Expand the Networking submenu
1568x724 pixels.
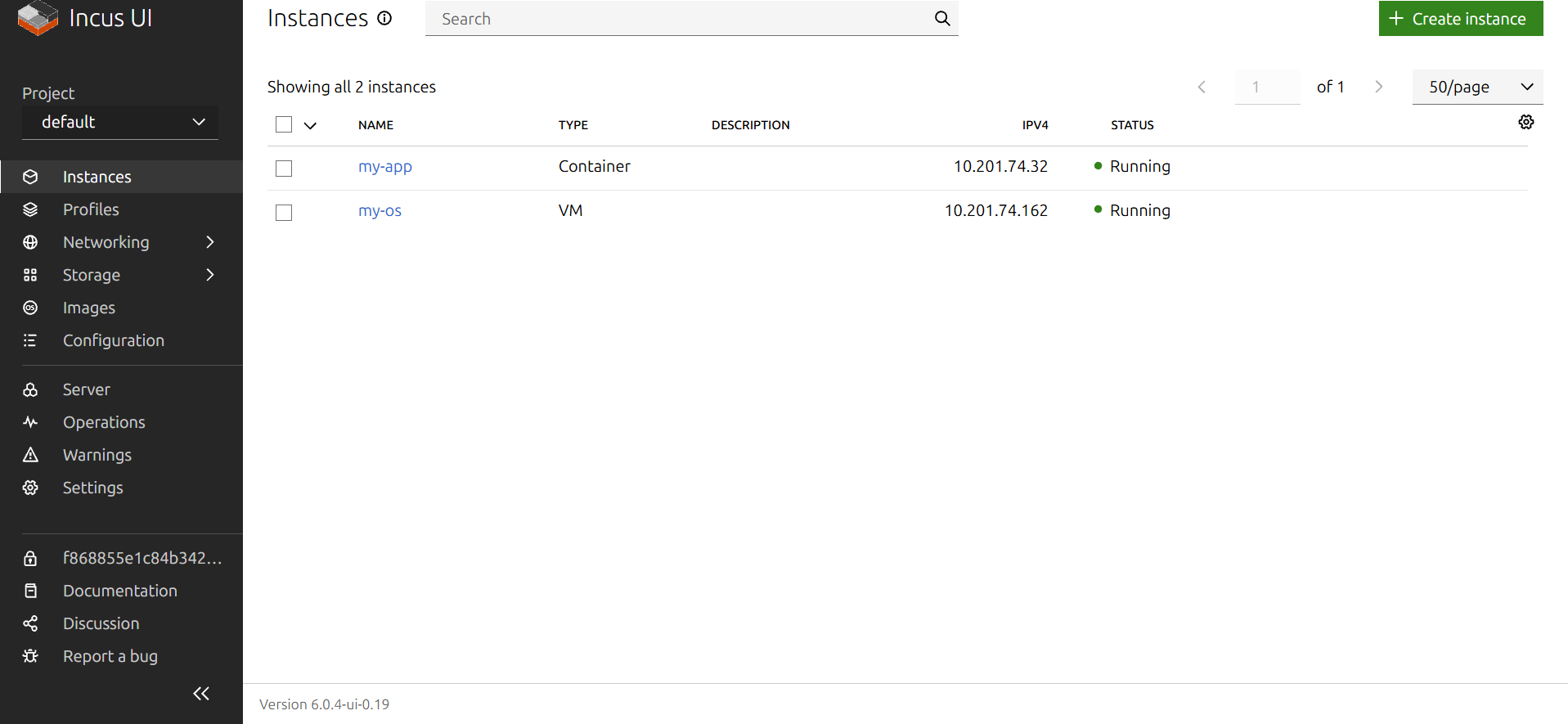point(210,242)
